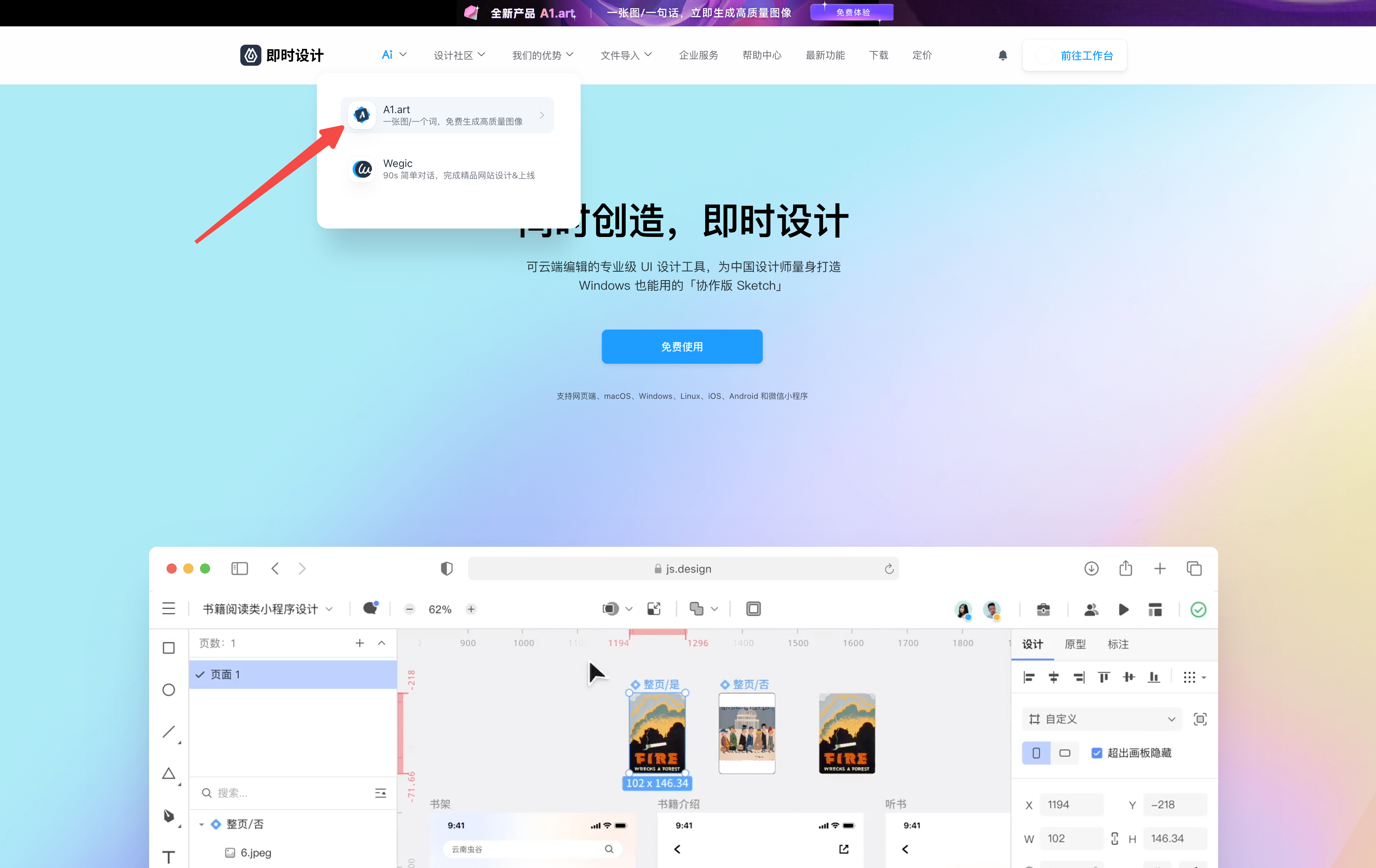The image size is (1376, 868).
Task: Click the align top edges icon
Action: [x=1103, y=677]
